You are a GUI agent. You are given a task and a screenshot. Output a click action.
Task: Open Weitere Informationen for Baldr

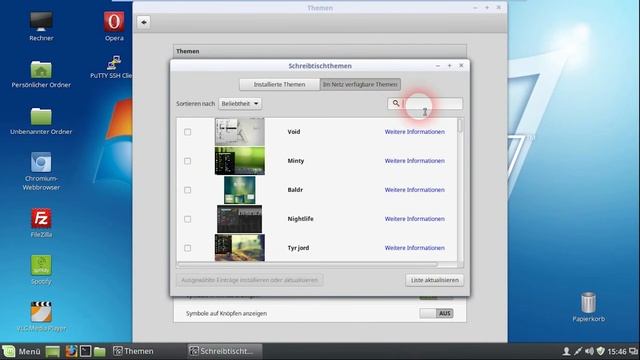pyautogui.click(x=414, y=190)
